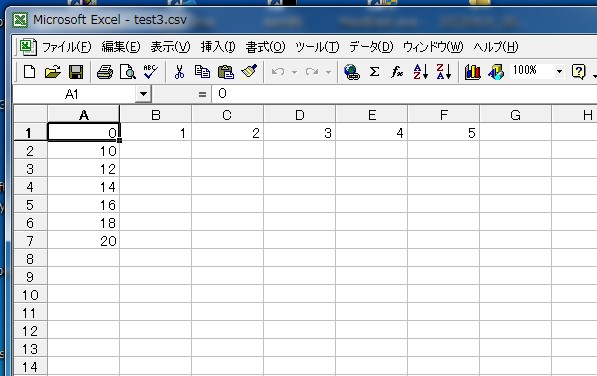Open the ヘルプ(H) menu
Screen dimensions: 597x376
[496, 47]
